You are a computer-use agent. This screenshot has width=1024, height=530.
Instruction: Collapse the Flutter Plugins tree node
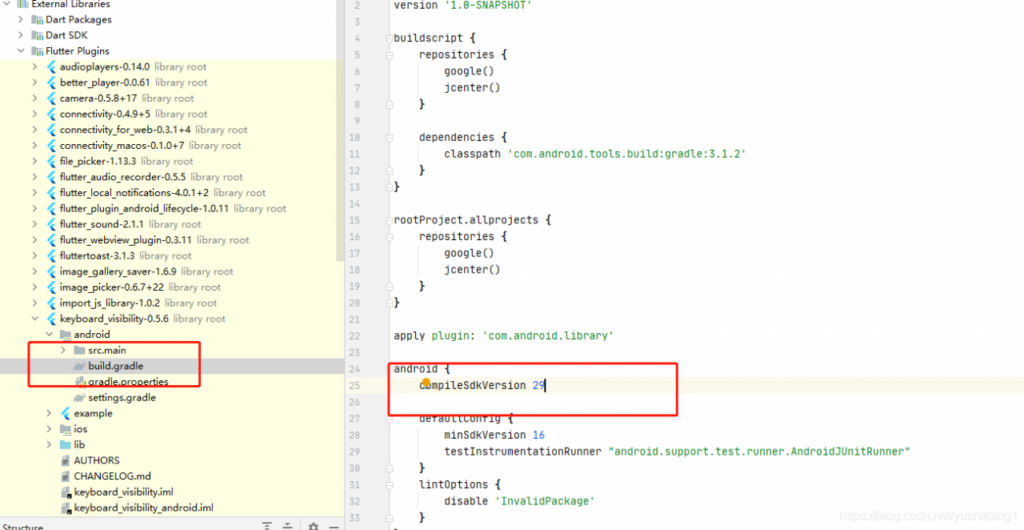pyautogui.click(x=21, y=51)
